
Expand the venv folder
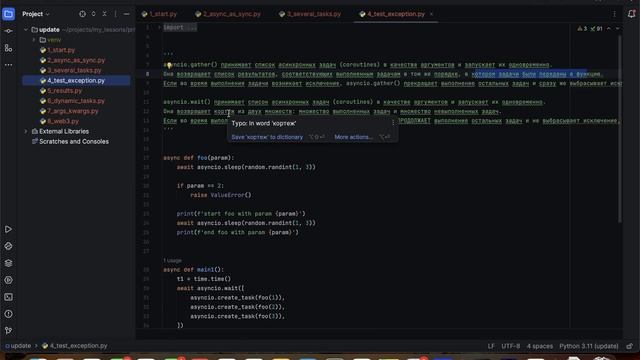coord(34,40)
